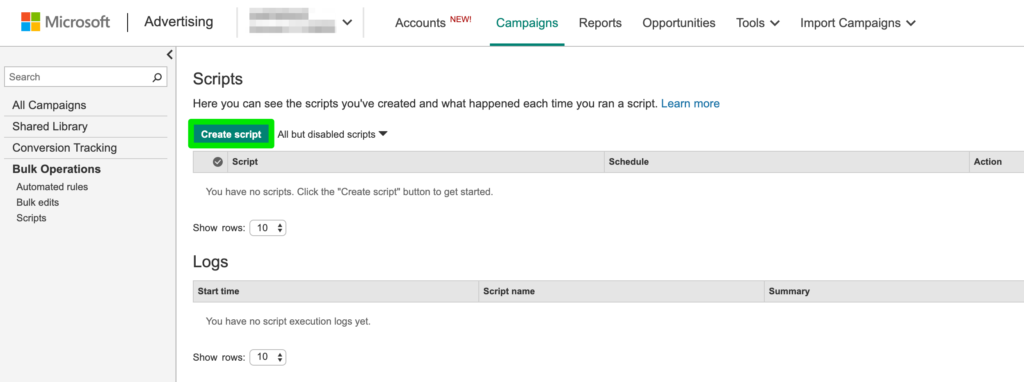The width and height of the screenshot is (1024, 382).
Task: Expand the Tools menu
Action: (x=758, y=23)
